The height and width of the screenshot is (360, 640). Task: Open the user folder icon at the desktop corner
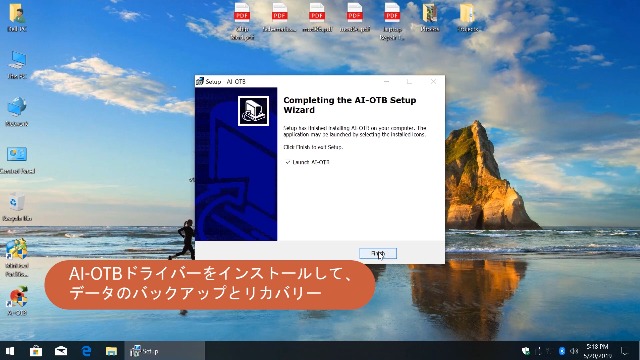(x=17, y=18)
